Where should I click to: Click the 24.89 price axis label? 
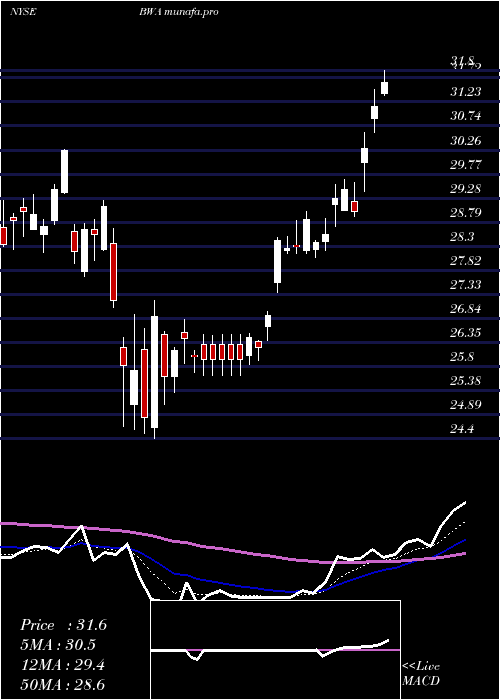click(466, 405)
